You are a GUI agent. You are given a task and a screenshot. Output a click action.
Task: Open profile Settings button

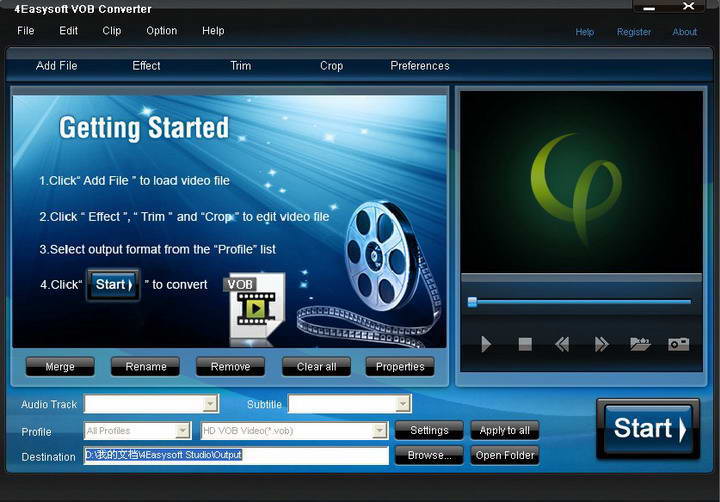click(x=429, y=430)
